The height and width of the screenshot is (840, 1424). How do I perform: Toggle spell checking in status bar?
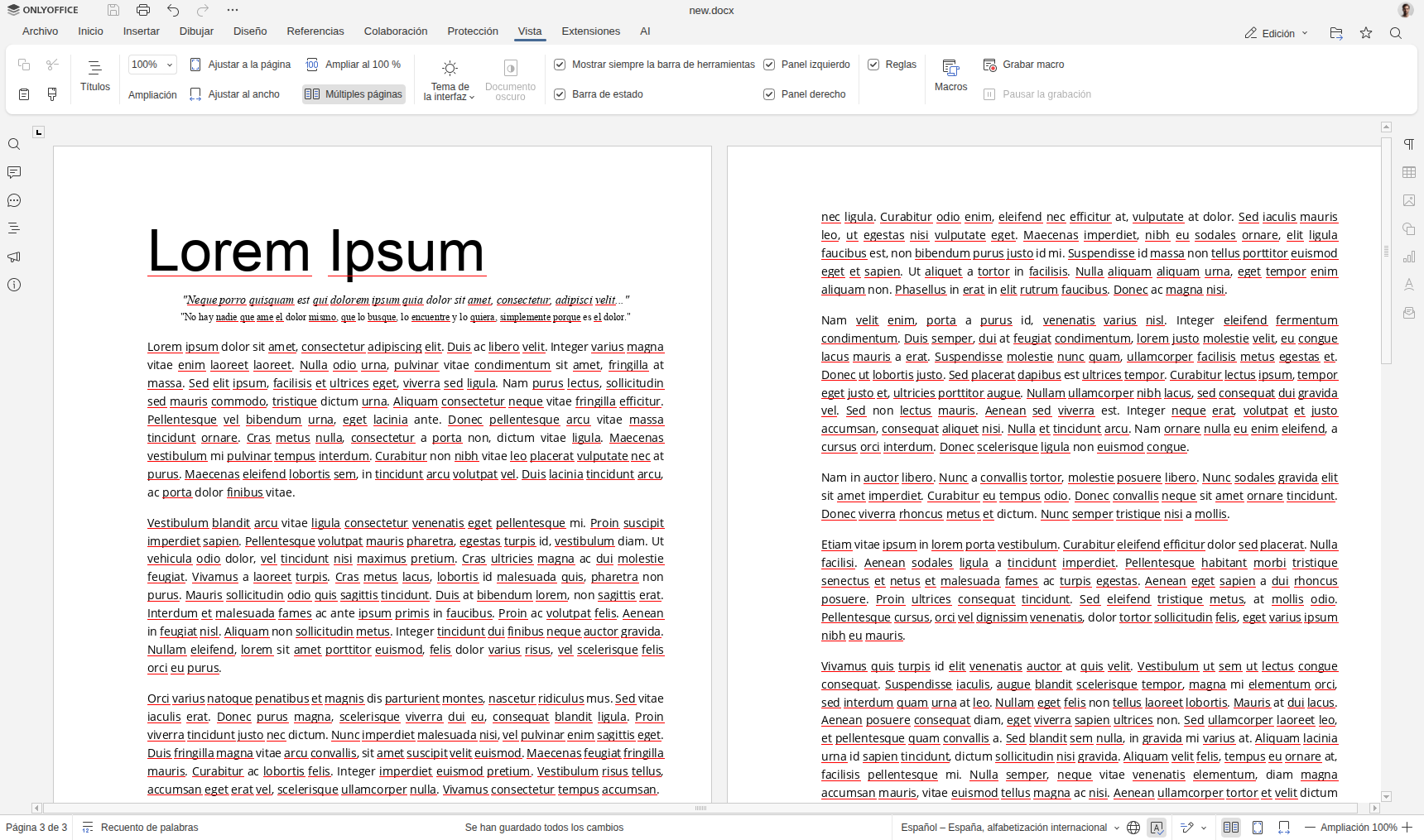[1157, 828]
